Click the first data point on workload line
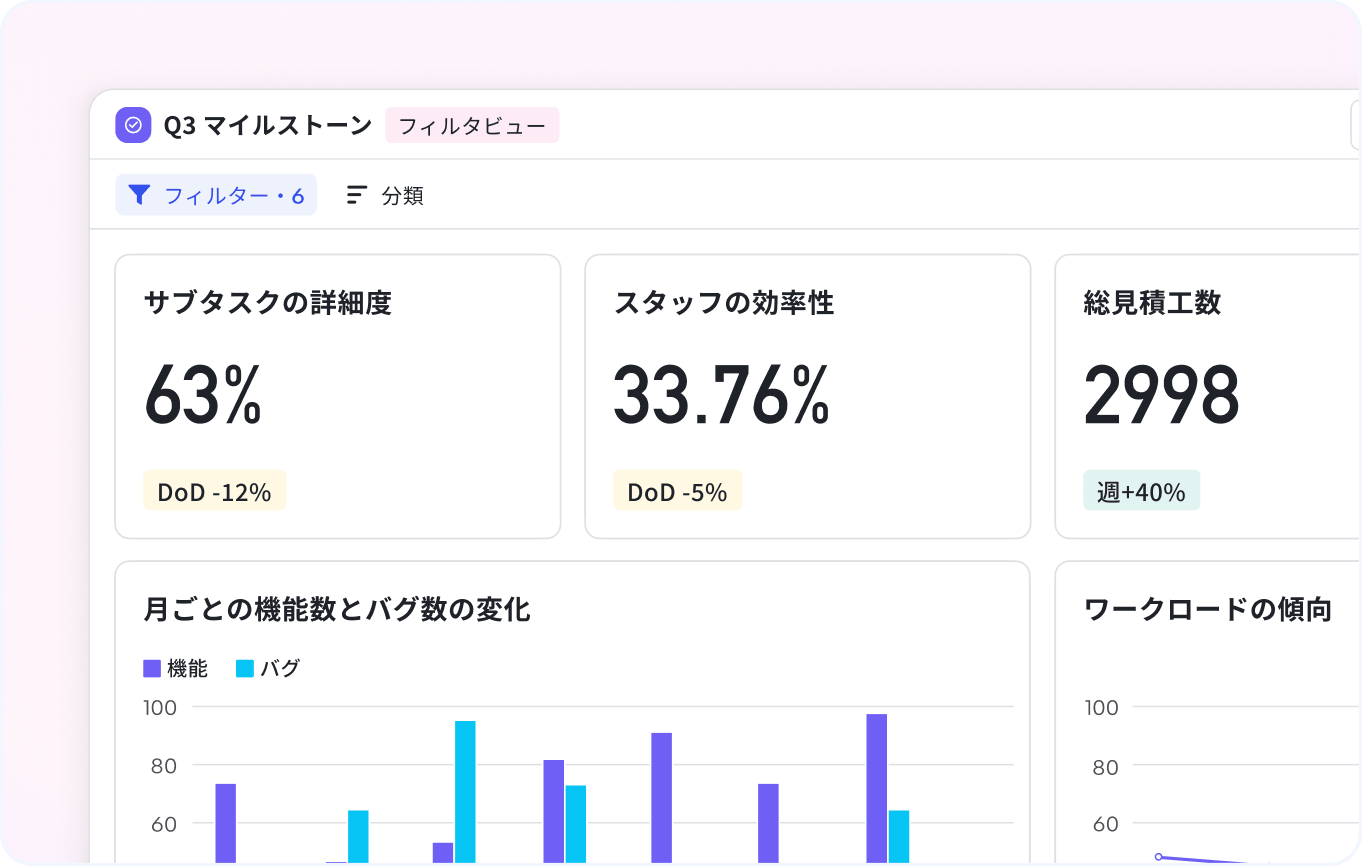Viewport: 1362px width, 867px height. (1158, 856)
